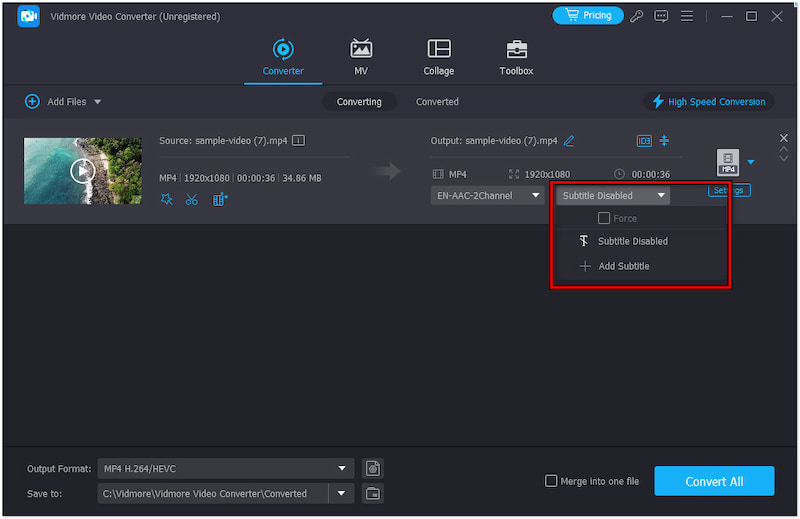The image size is (800, 519).
Task: Click the enhance video icon
Action: pyautogui.click(x=220, y=200)
